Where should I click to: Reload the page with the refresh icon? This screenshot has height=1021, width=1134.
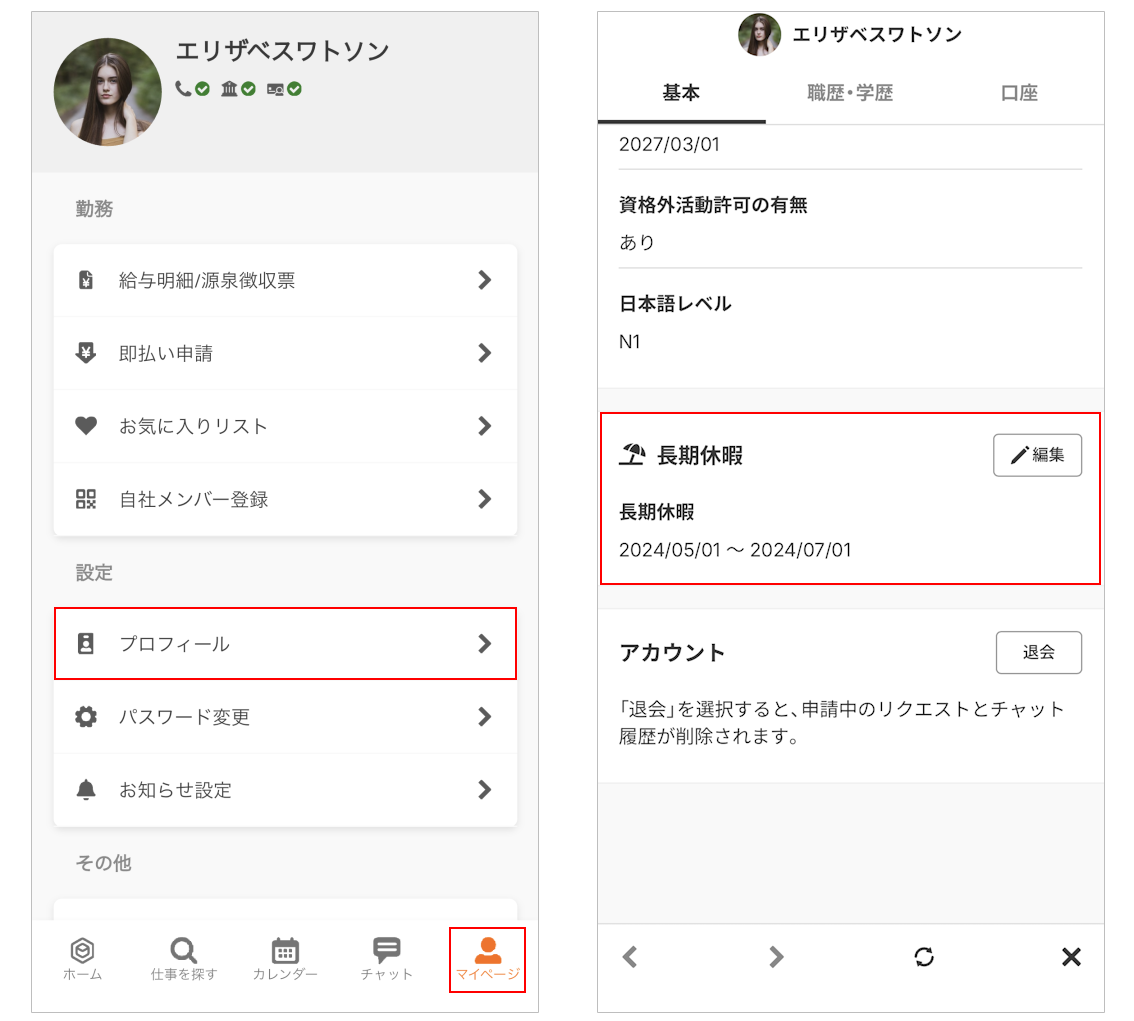point(924,957)
